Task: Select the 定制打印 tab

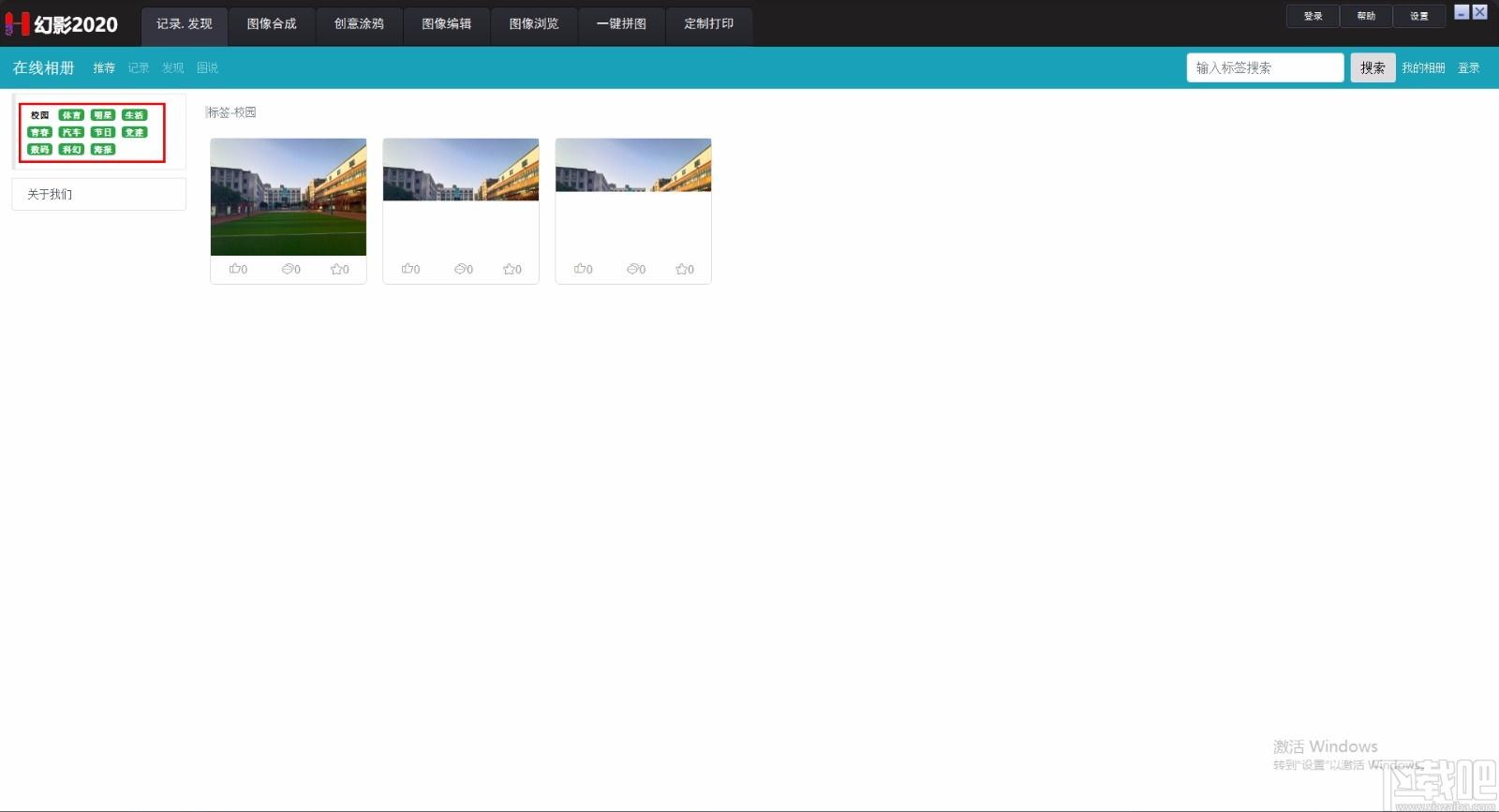Action: click(708, 24)
